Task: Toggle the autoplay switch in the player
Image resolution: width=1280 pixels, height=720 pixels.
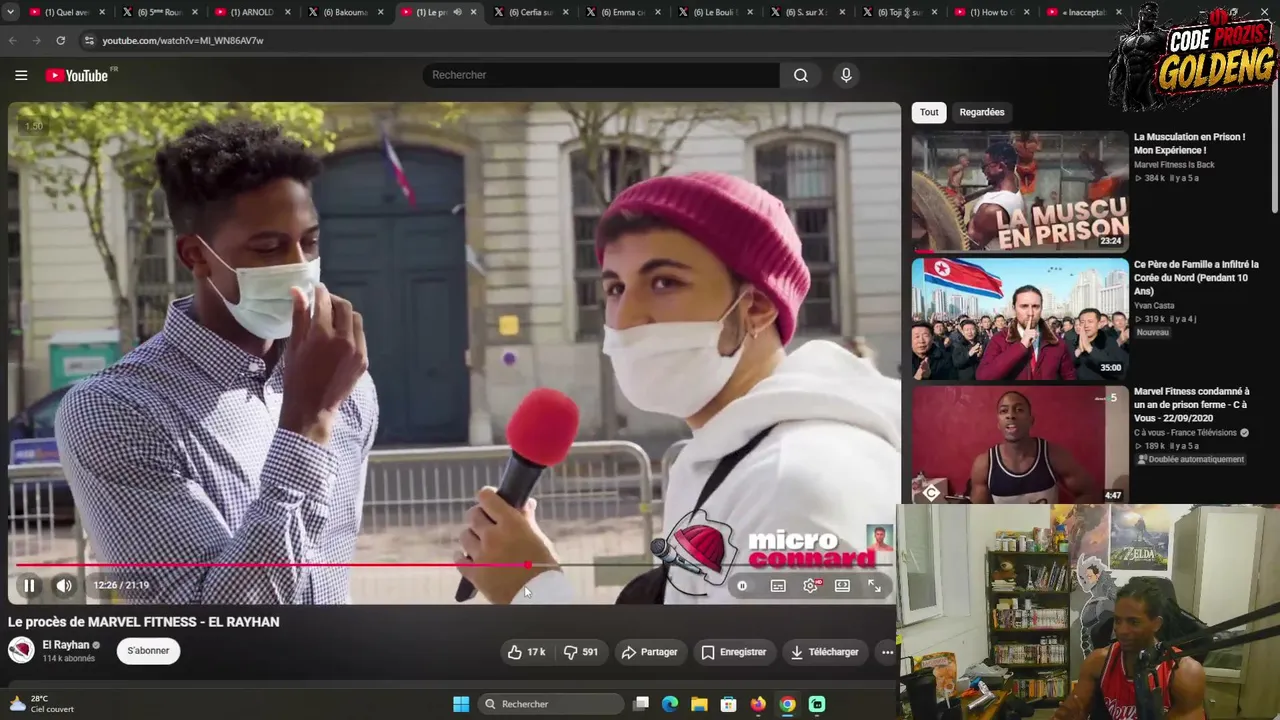Action: coord(742,586)
